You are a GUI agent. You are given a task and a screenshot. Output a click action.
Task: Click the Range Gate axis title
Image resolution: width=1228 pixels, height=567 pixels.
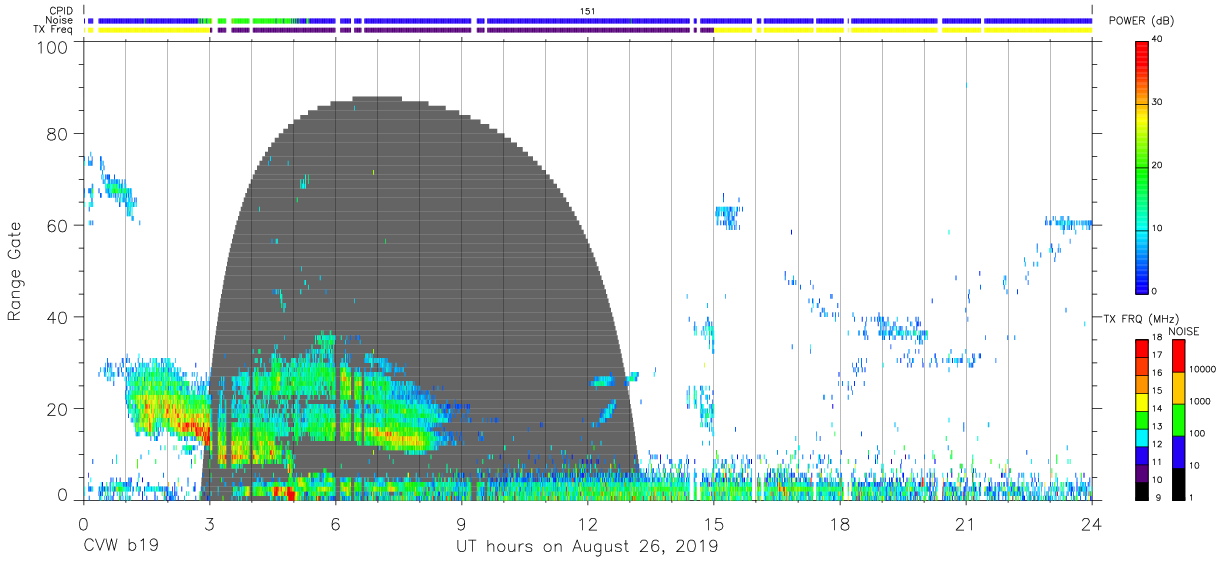[15, 273]
